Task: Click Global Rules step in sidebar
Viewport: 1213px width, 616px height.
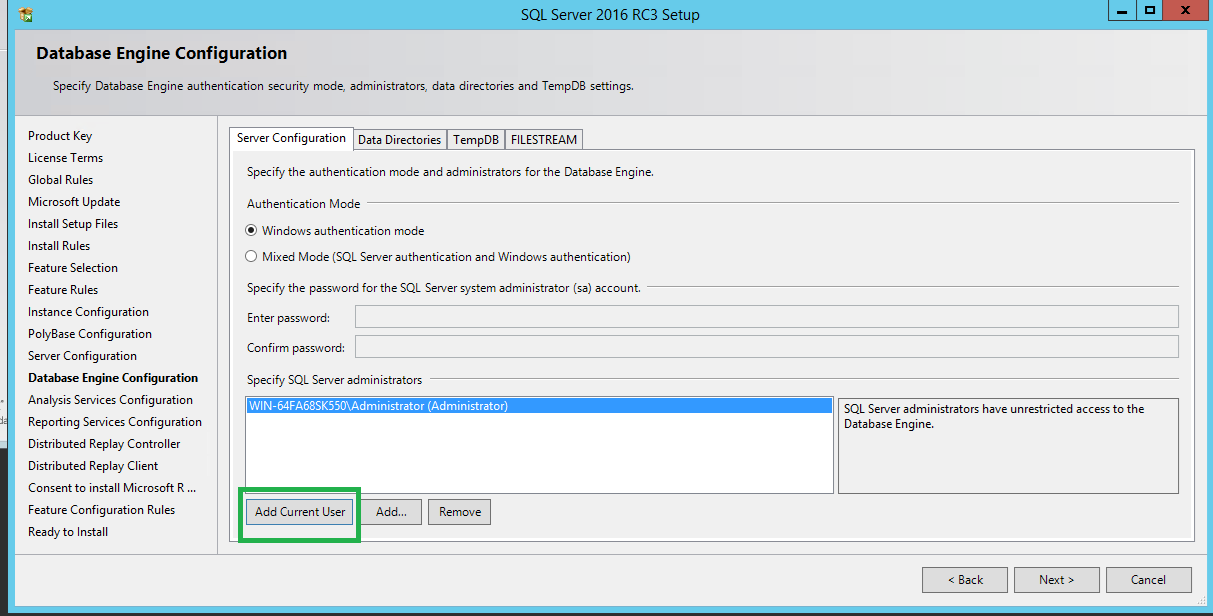Action: 60,180
